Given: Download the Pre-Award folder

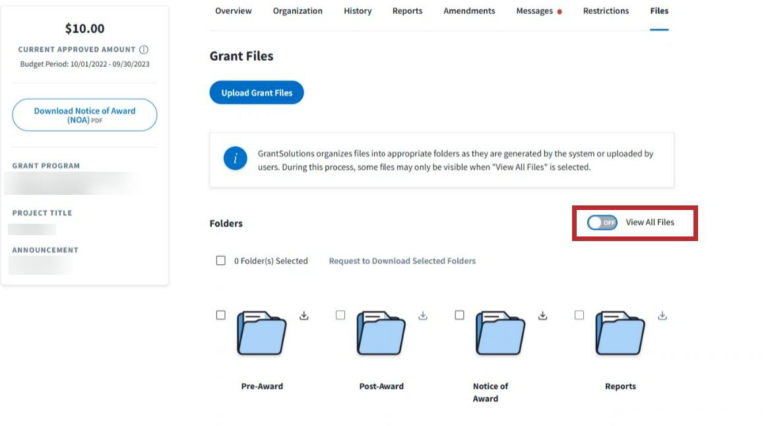Looking at the screenshot, I should [304, 315].
